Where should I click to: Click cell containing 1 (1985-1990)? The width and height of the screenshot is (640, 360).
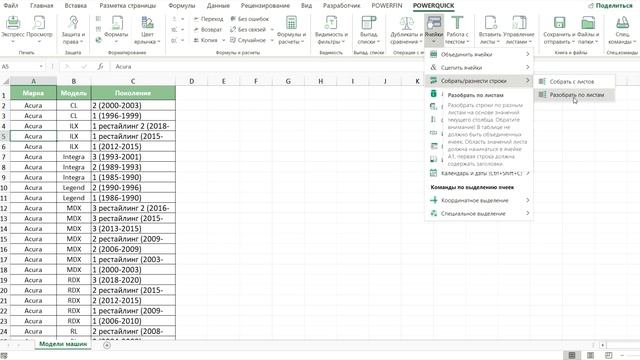(133, 177)
